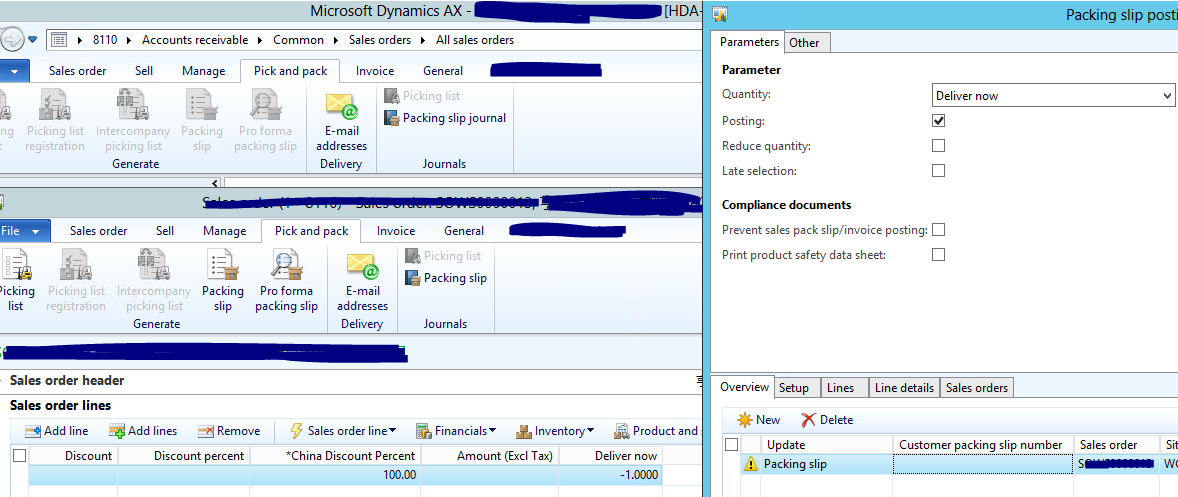
Task: Enable Reduce quantity checkbox
Action: 938,146
